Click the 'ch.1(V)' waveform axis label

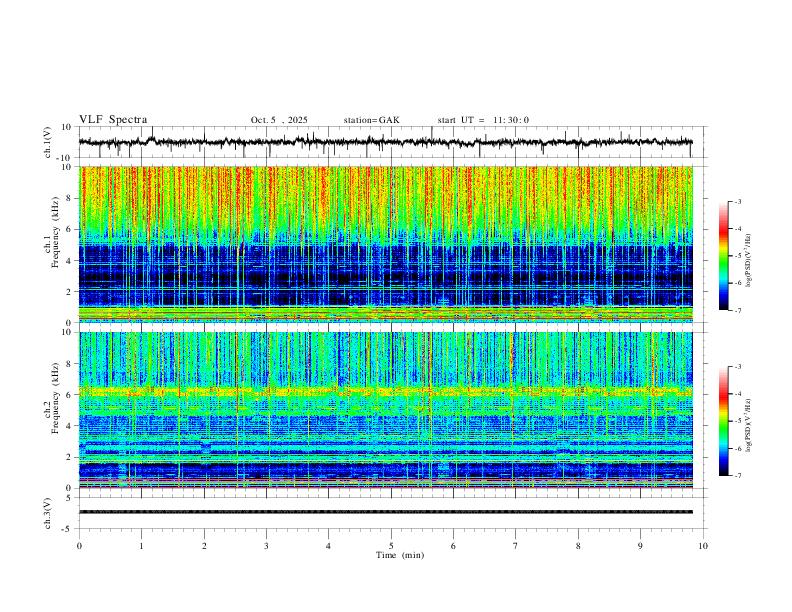[x=48, y=142]
